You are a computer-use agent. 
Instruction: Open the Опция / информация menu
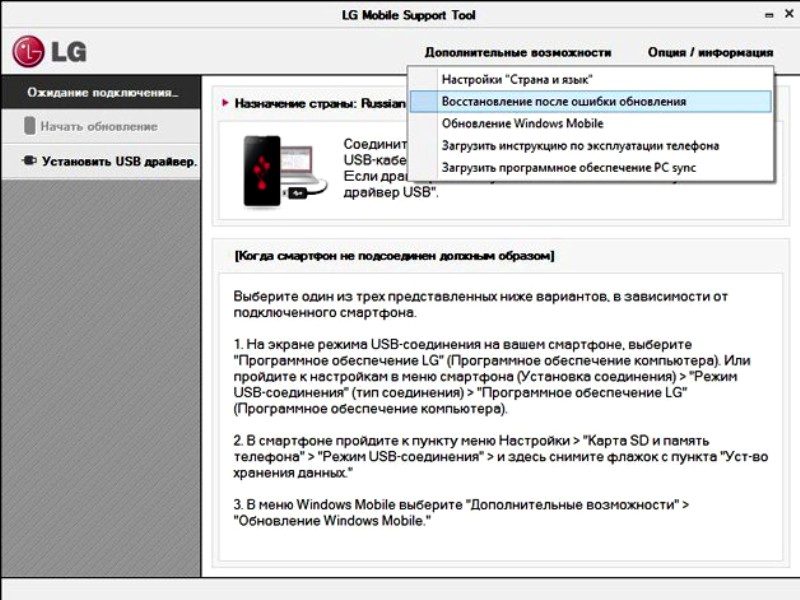[x=710, y=53]
